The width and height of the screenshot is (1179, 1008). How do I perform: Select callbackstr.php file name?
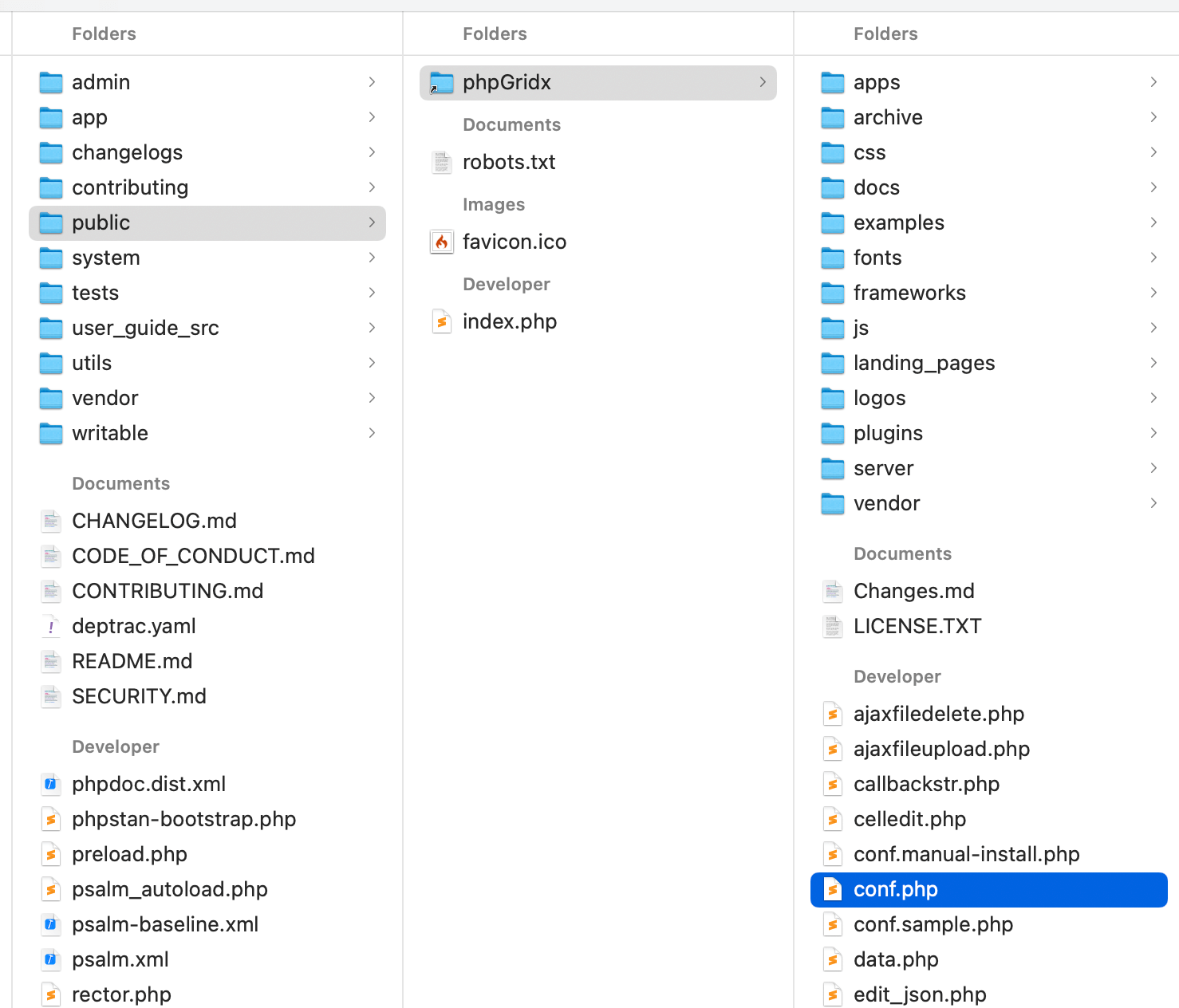pyautogui.click(x=927, y=784)
